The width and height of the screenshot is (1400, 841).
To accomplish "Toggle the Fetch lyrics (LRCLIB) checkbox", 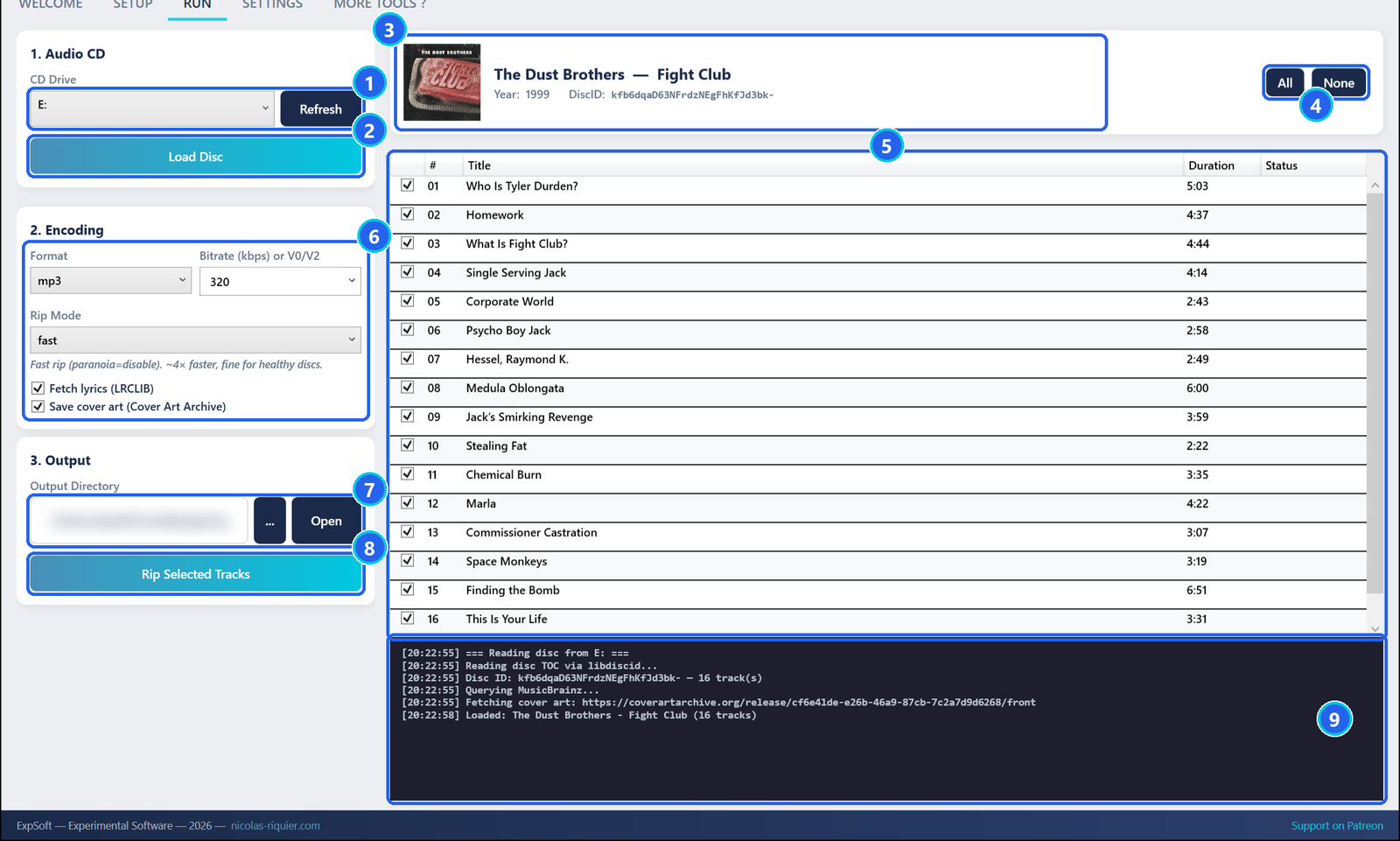I will click(x=38, y=388).
